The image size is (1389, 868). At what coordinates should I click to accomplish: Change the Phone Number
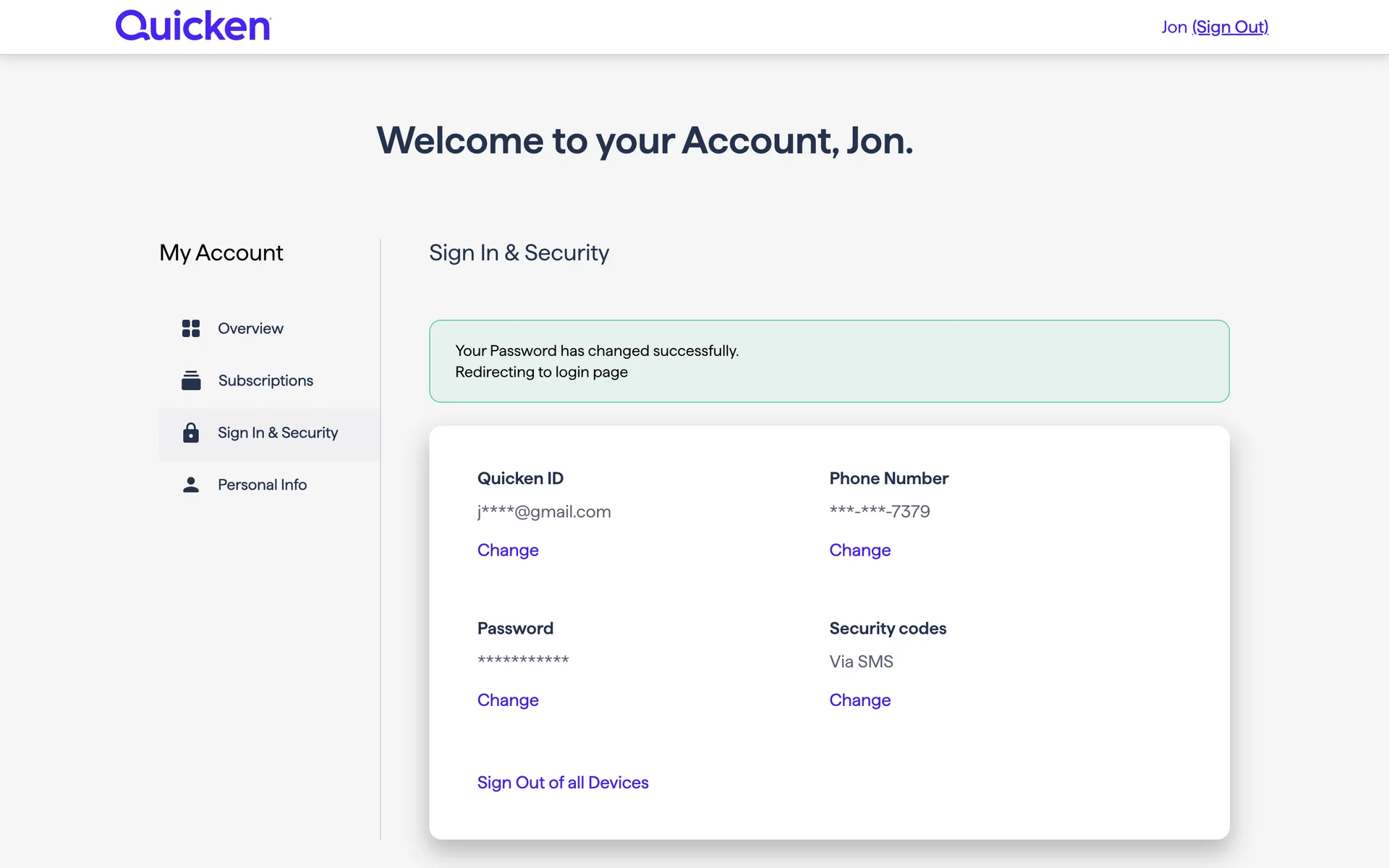coord(859,550)
